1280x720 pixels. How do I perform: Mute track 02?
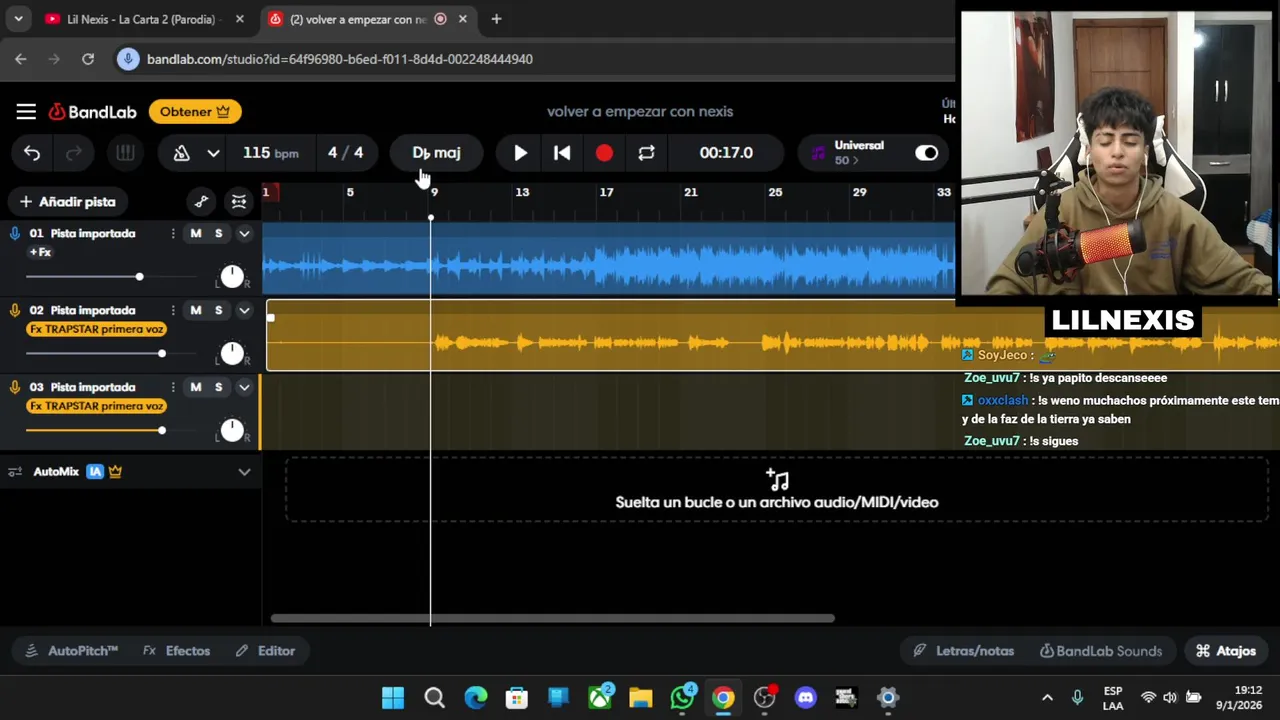(196, 311)
